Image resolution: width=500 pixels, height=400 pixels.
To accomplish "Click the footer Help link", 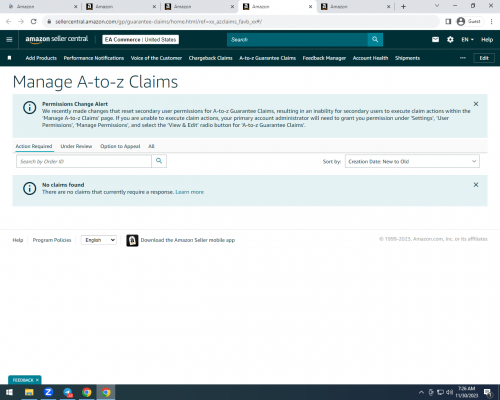I will click(18, 240).
